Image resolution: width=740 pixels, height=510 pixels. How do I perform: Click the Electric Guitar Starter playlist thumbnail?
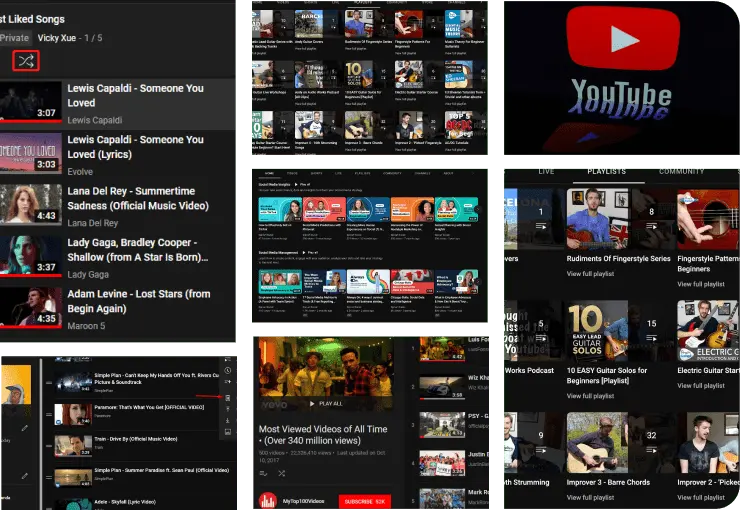tap(708, 331)
